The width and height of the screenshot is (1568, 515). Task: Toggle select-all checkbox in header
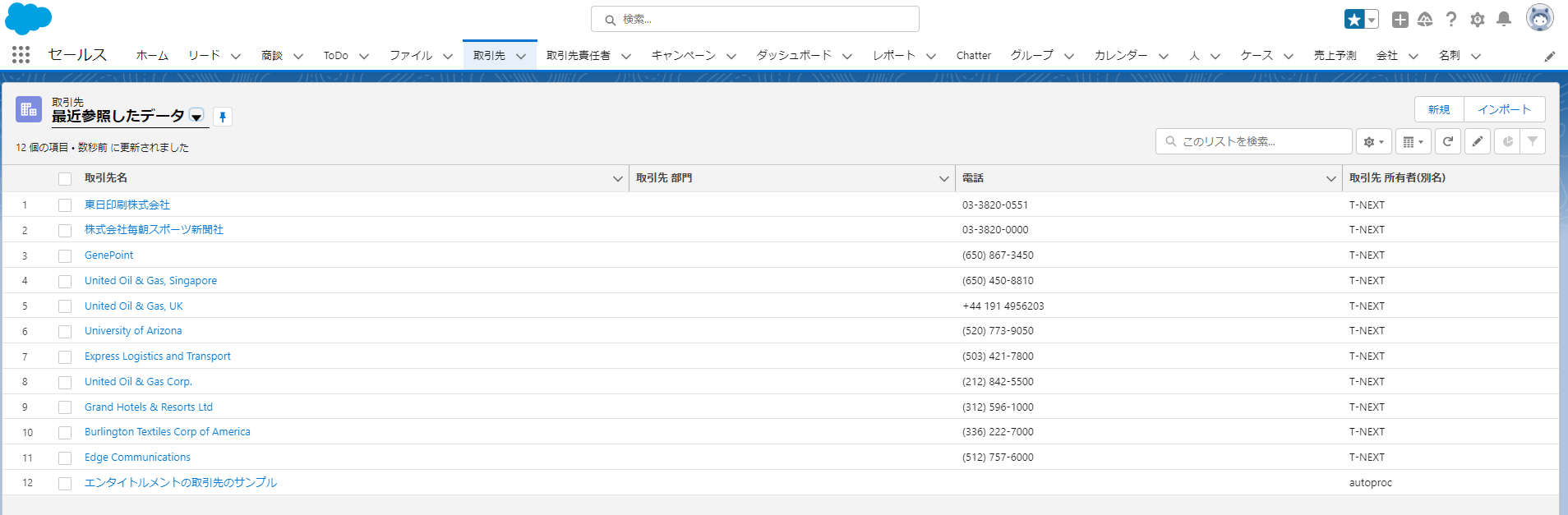coord(65,178)
